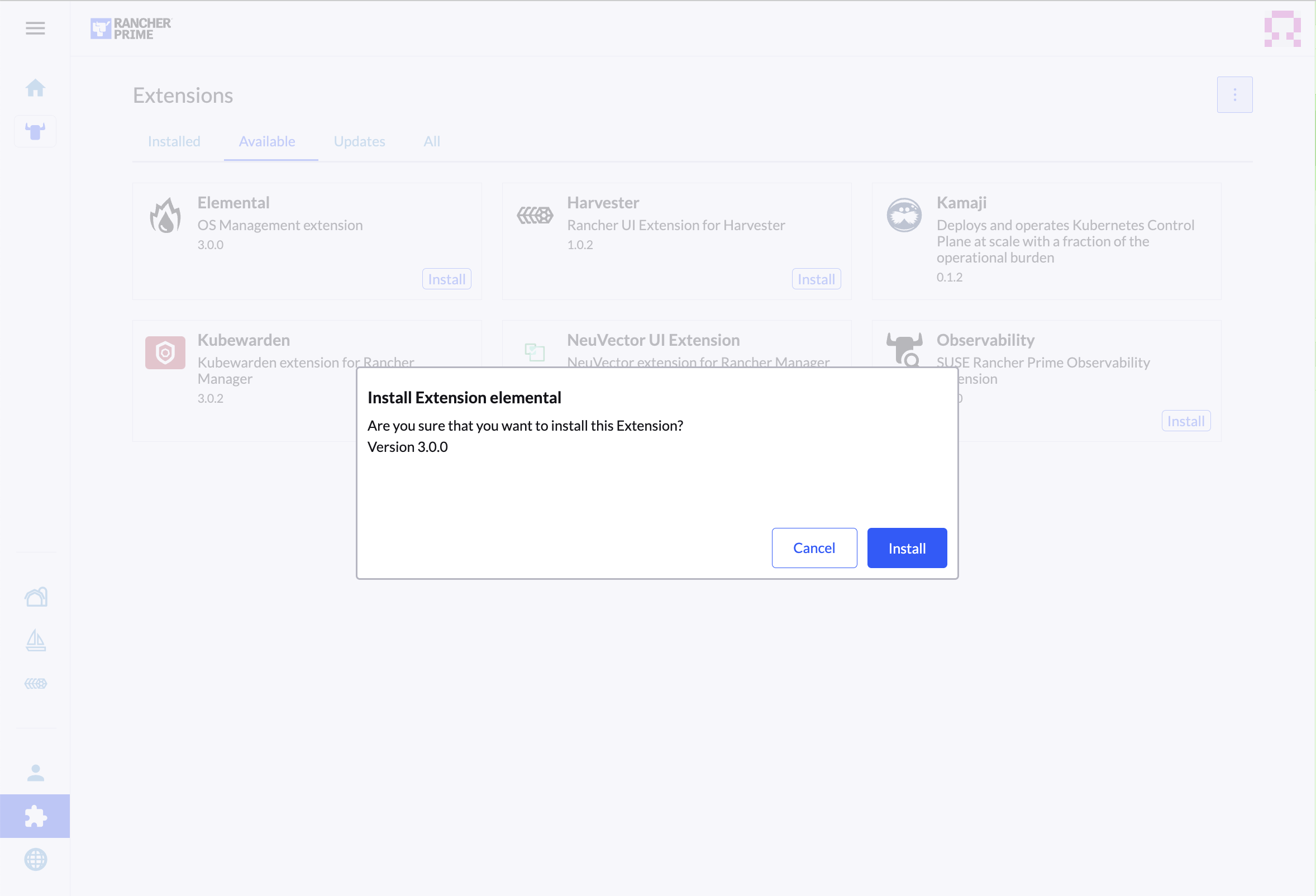Image resolution: width=1316 pixels, height=896 pixels.
Task: Open Global Settings globe icon
Action: [36, 860]
